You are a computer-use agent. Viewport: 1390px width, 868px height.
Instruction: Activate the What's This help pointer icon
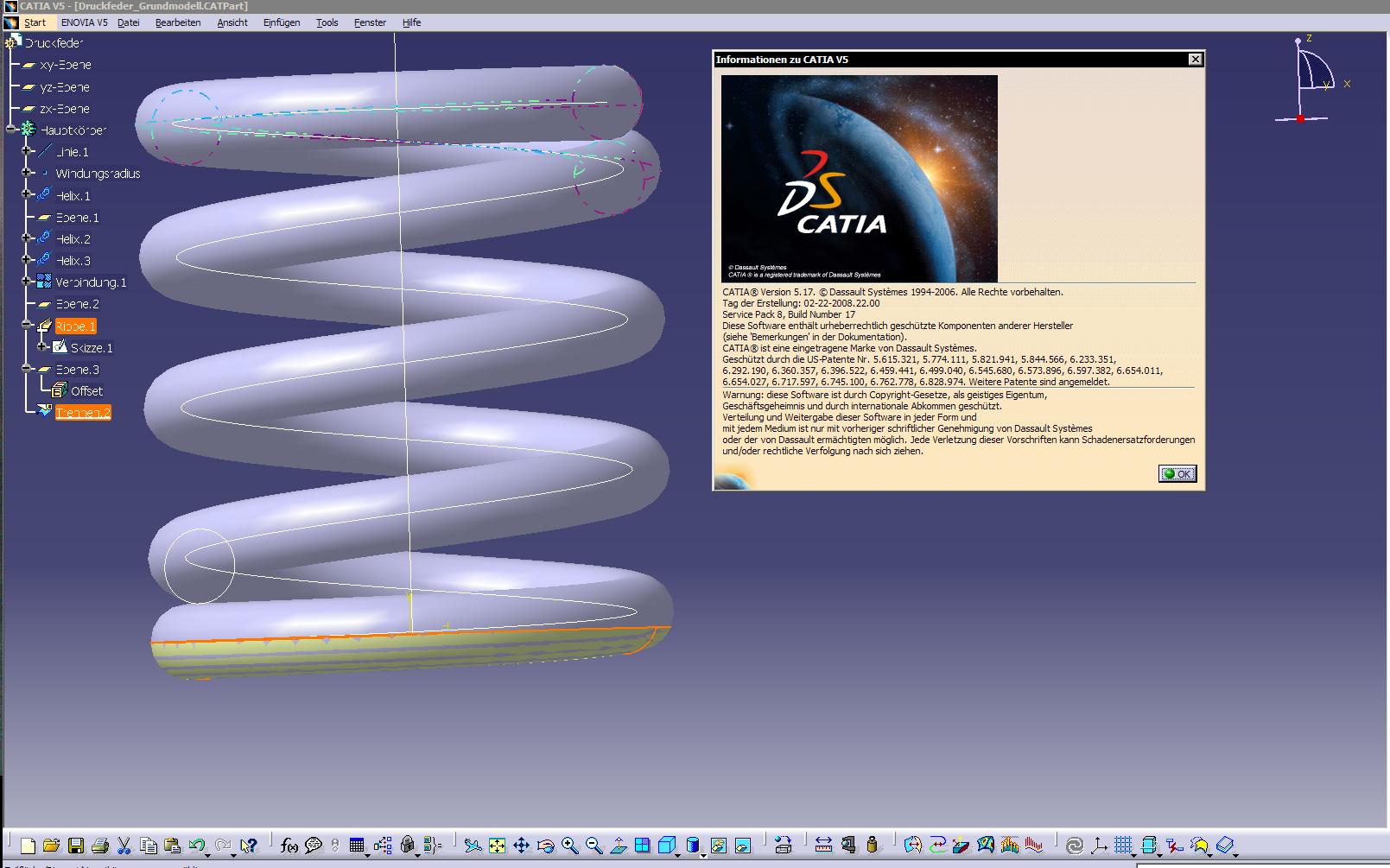[x=249, y=846]
